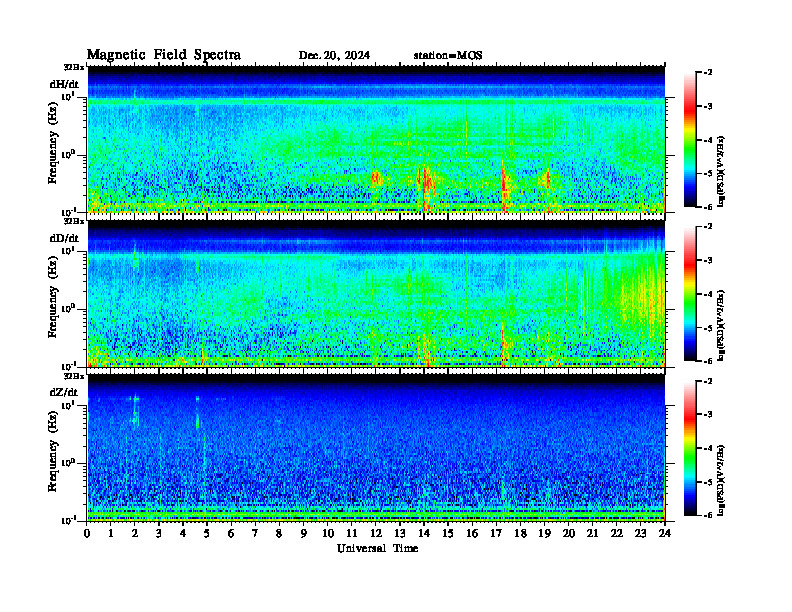Click the "0" hour tick label

coord(87,533)
